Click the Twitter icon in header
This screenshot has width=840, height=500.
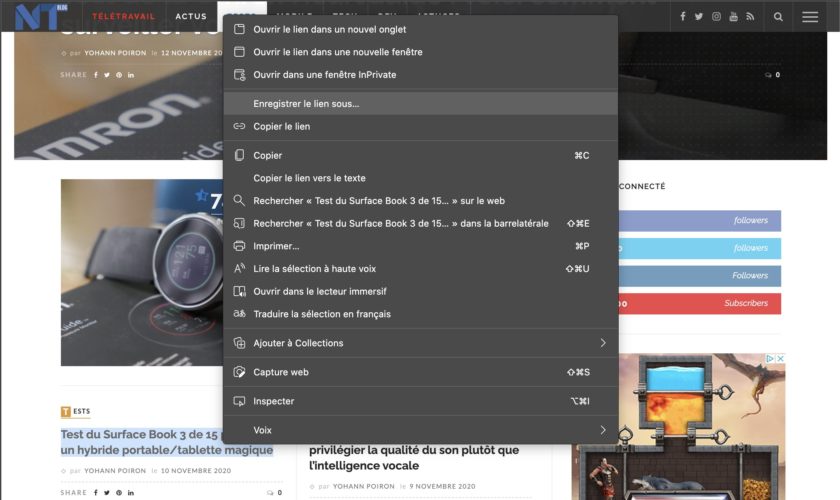point(699,17)
